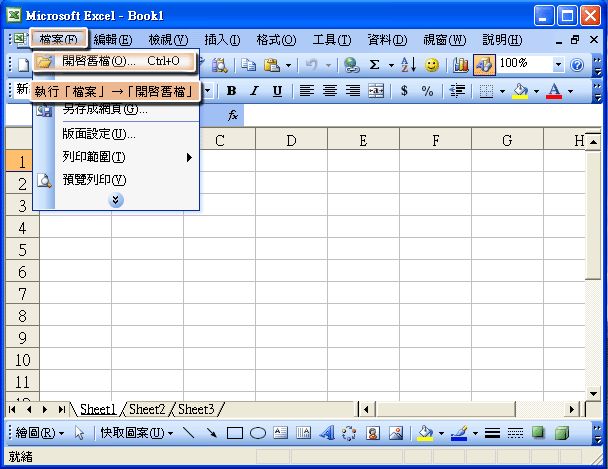608x469 pixels.
Task: Click the Excel Help question mark icon
Action: point(577,65)
